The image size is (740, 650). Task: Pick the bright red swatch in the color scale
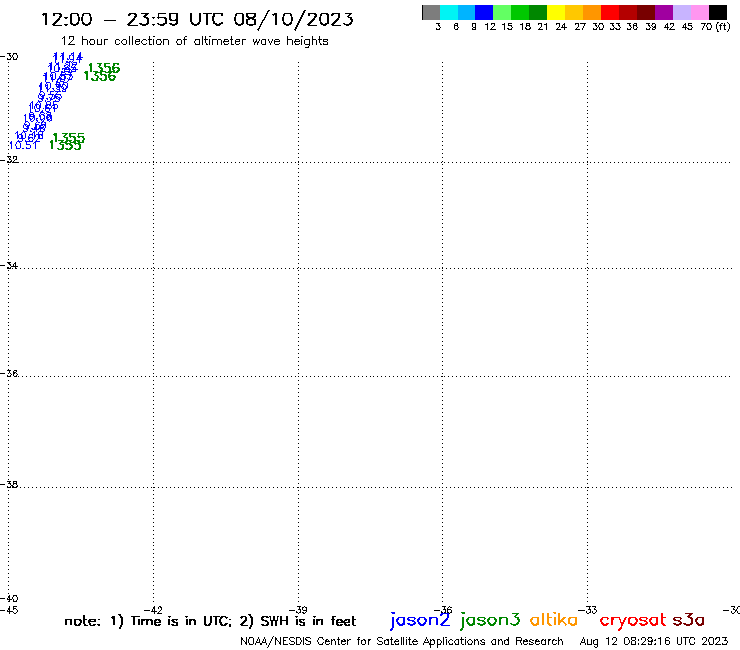click(x=610, y=12)
